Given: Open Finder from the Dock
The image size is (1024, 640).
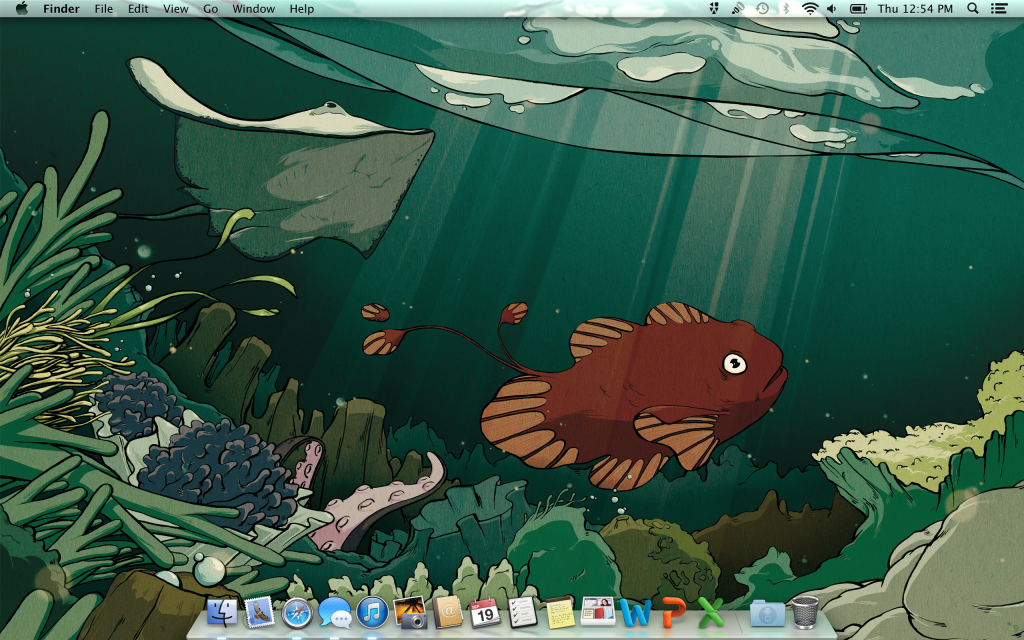Looking at the screenshot, I should pyautogui.click(x=223, y=613).
